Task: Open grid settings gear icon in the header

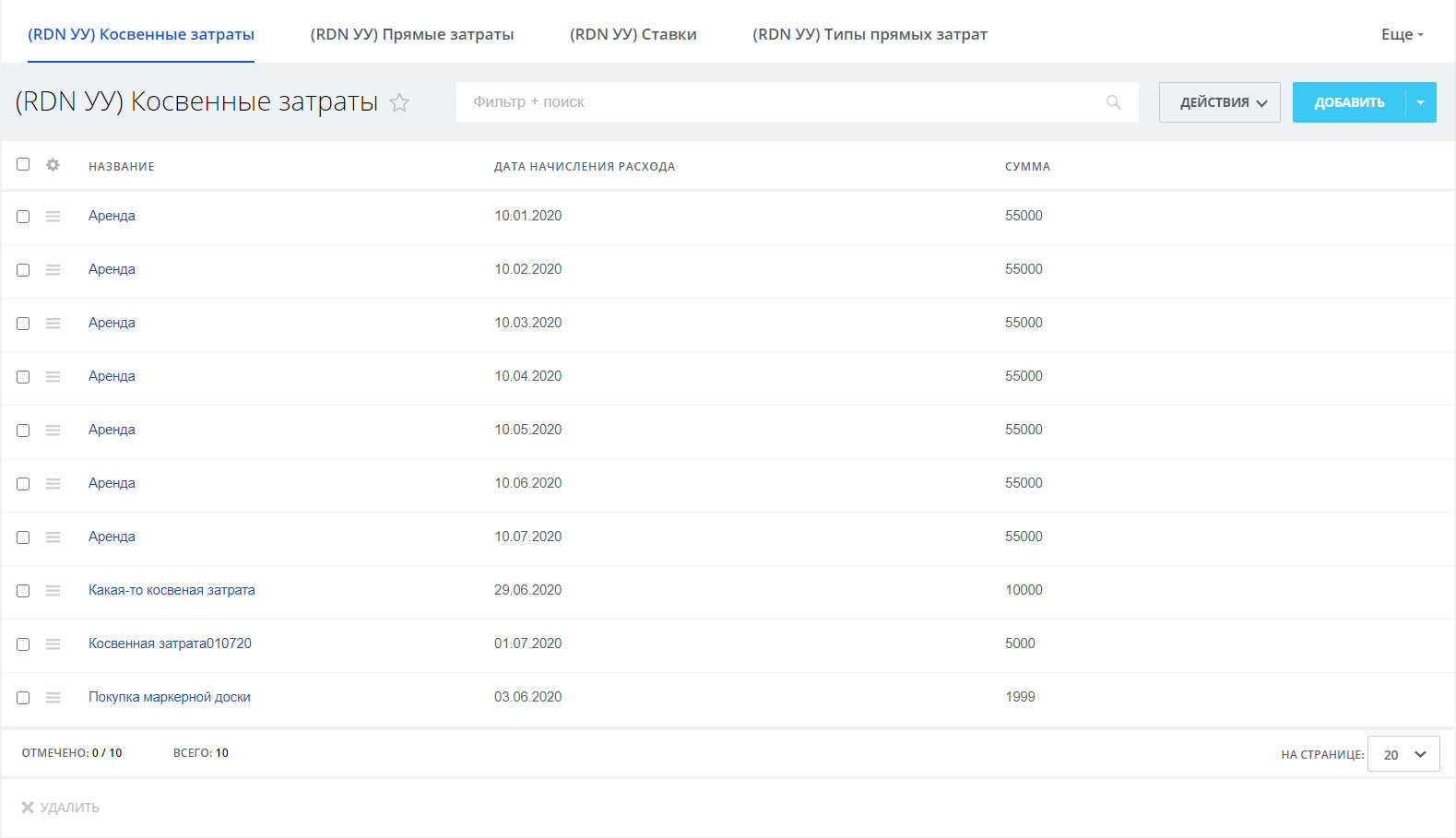Action: (x=53, y=165)
